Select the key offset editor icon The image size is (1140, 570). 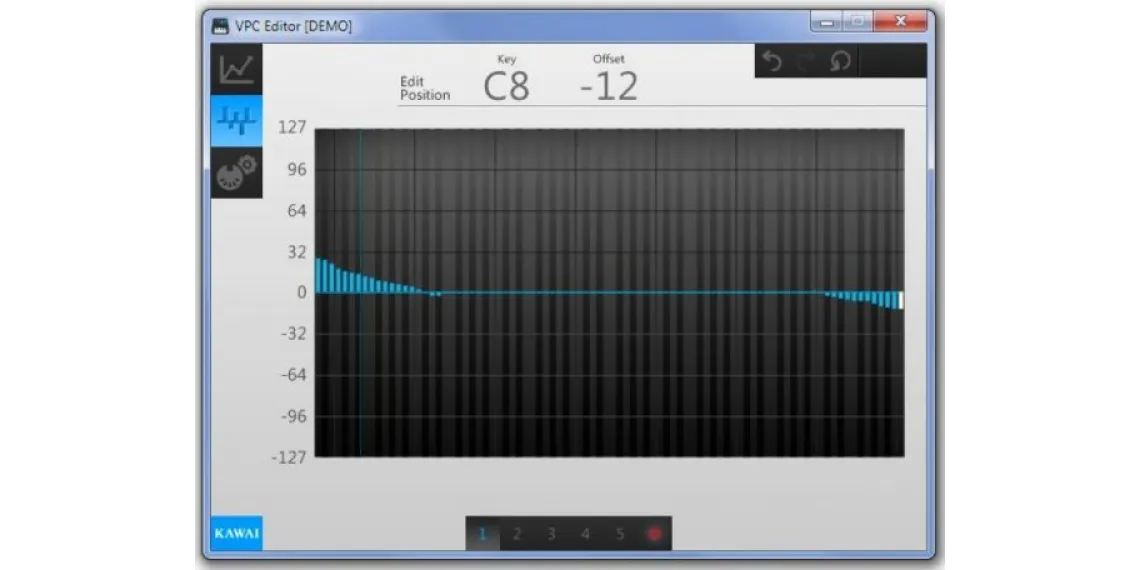tap(237, 121)
